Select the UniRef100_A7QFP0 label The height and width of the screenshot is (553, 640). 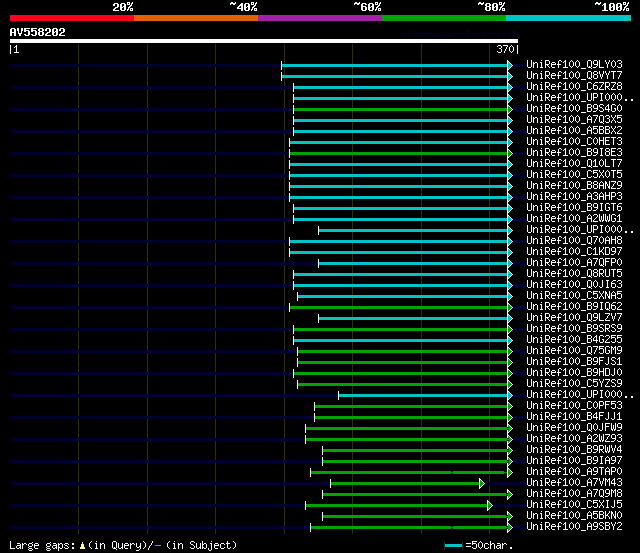(x=574, y=263)
